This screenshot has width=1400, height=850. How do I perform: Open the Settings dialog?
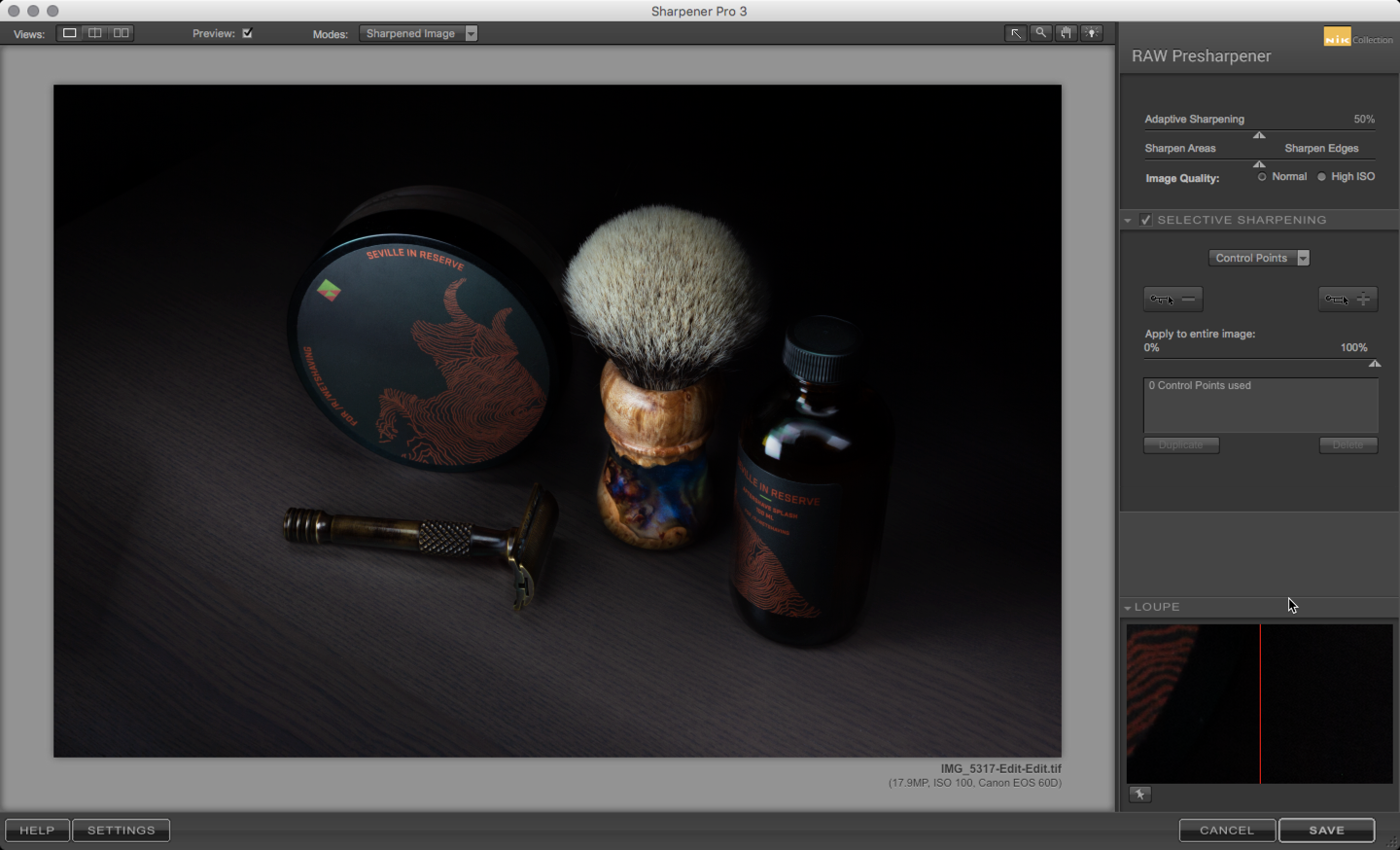pos(122,831)
